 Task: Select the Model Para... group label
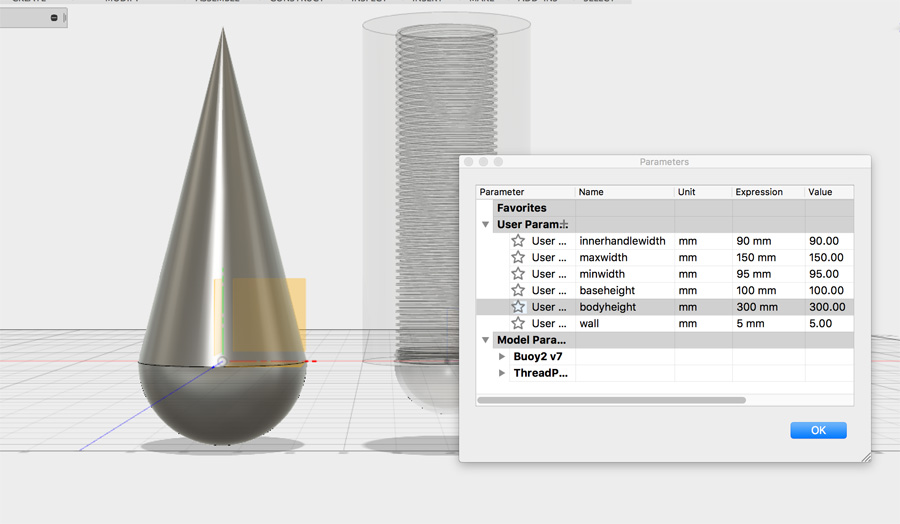(531, 340)
